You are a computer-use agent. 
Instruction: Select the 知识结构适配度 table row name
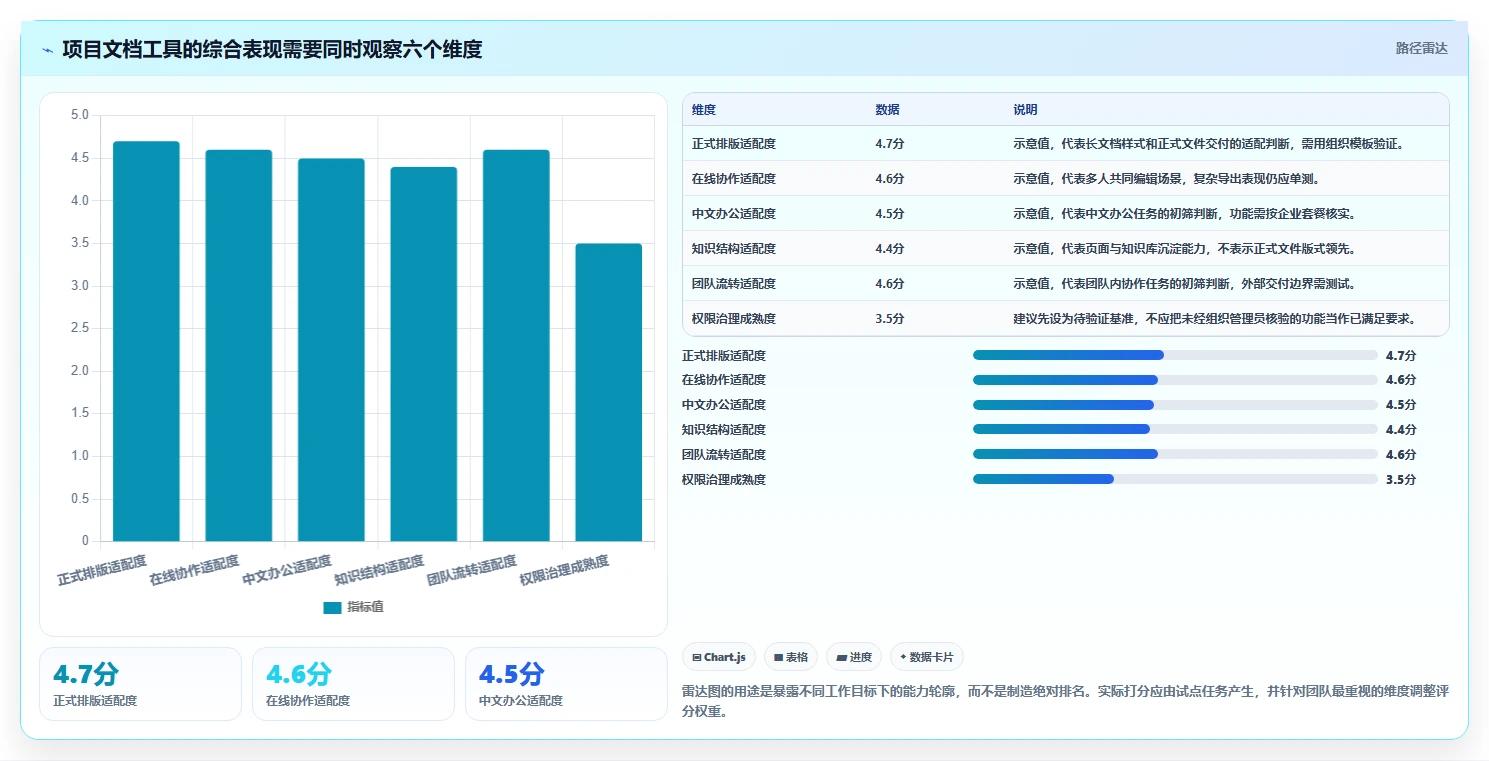pyautogui.click(x=734, y=249)
